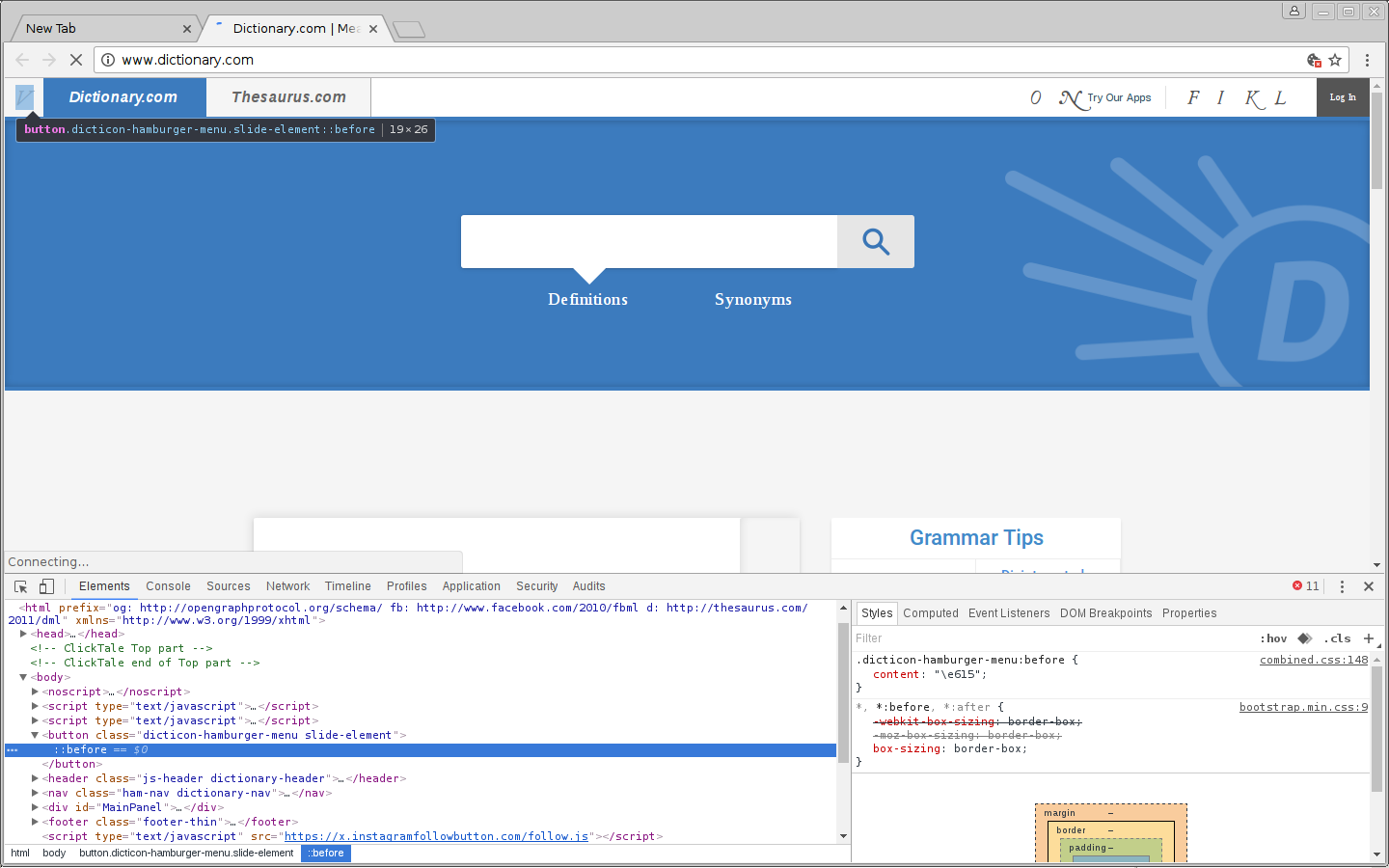Collapse the button dicticon-hamburger-menu node

(x=35, y=735)
